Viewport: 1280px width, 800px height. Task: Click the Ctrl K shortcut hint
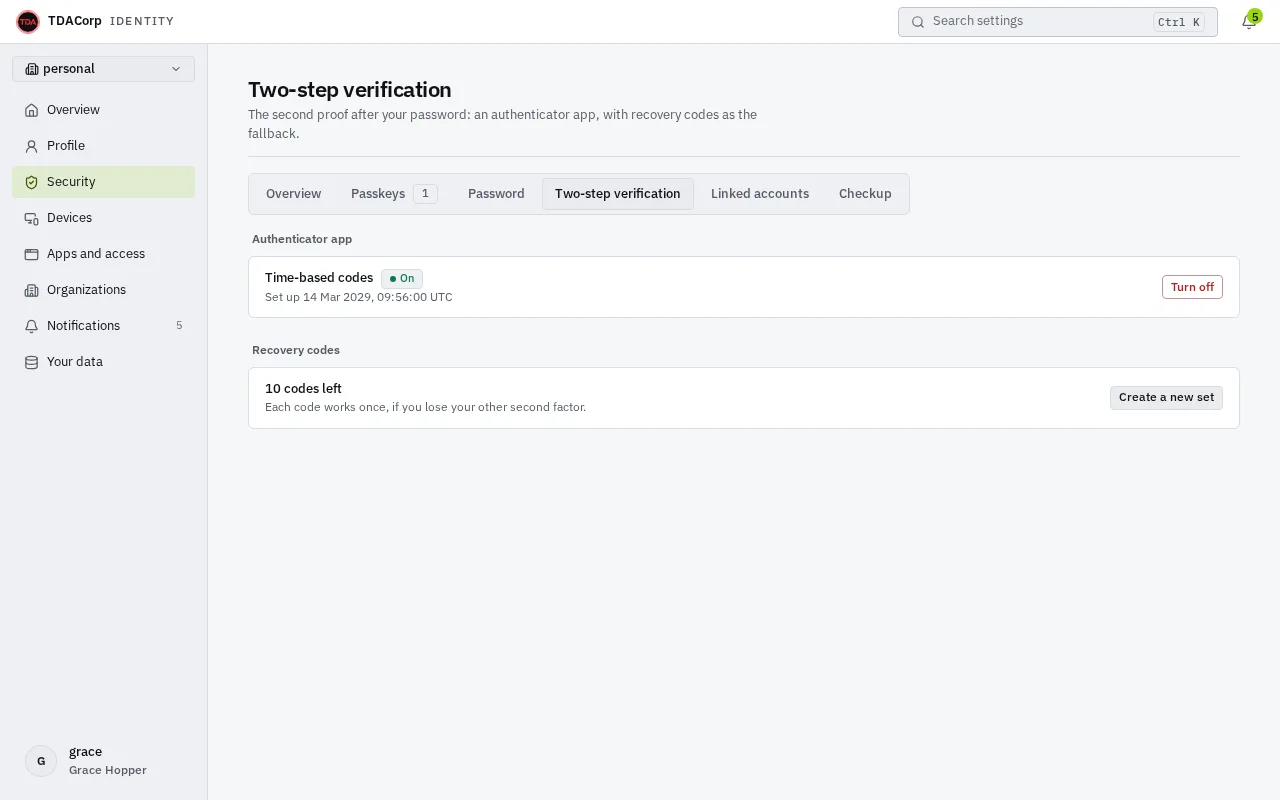coord(1179,22)
